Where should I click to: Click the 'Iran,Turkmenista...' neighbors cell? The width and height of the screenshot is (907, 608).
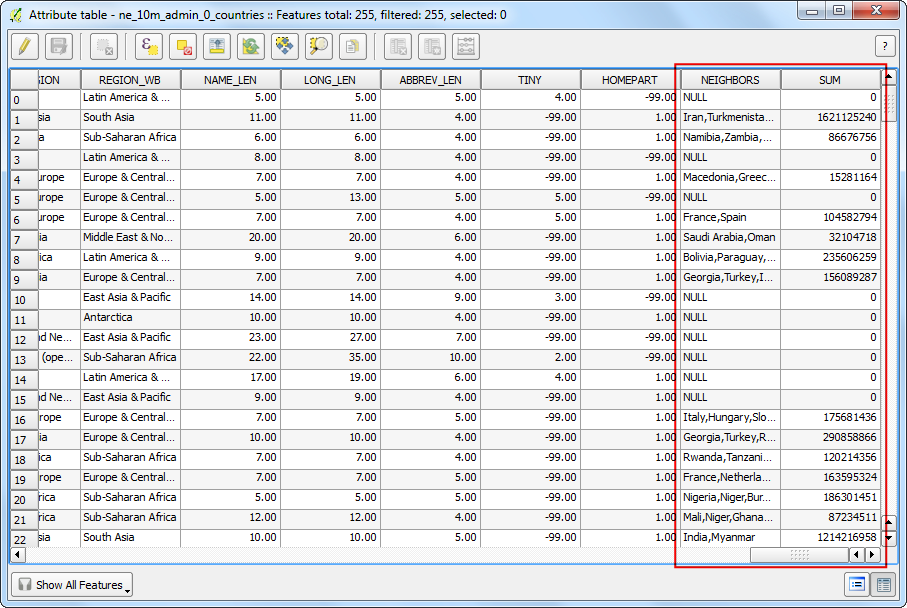click(x=730, y=117)
